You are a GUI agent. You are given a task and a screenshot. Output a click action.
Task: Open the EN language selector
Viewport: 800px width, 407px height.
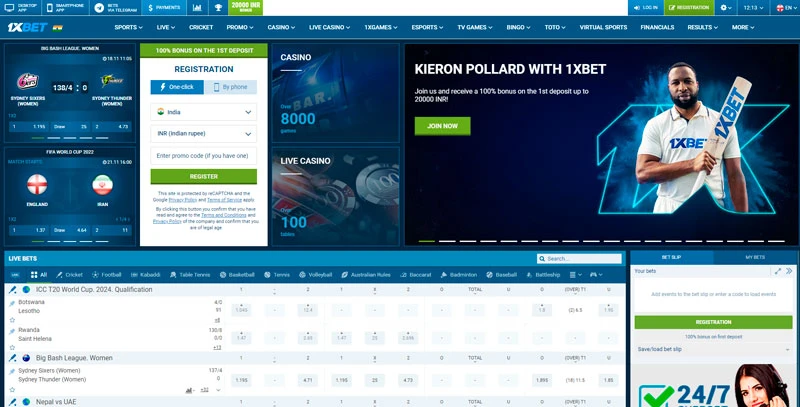coord(784,8)
